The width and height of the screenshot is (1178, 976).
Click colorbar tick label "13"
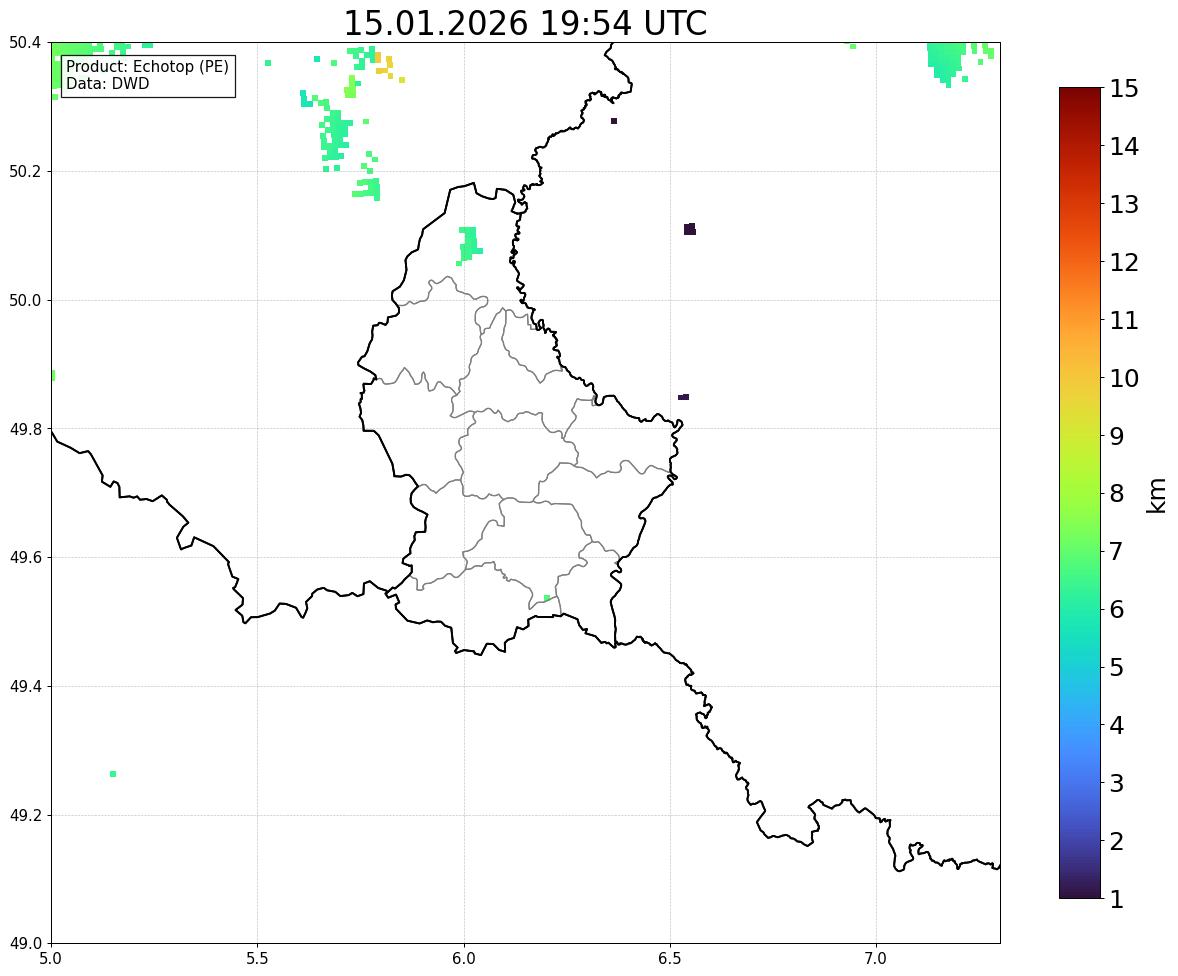(1124, 204)
